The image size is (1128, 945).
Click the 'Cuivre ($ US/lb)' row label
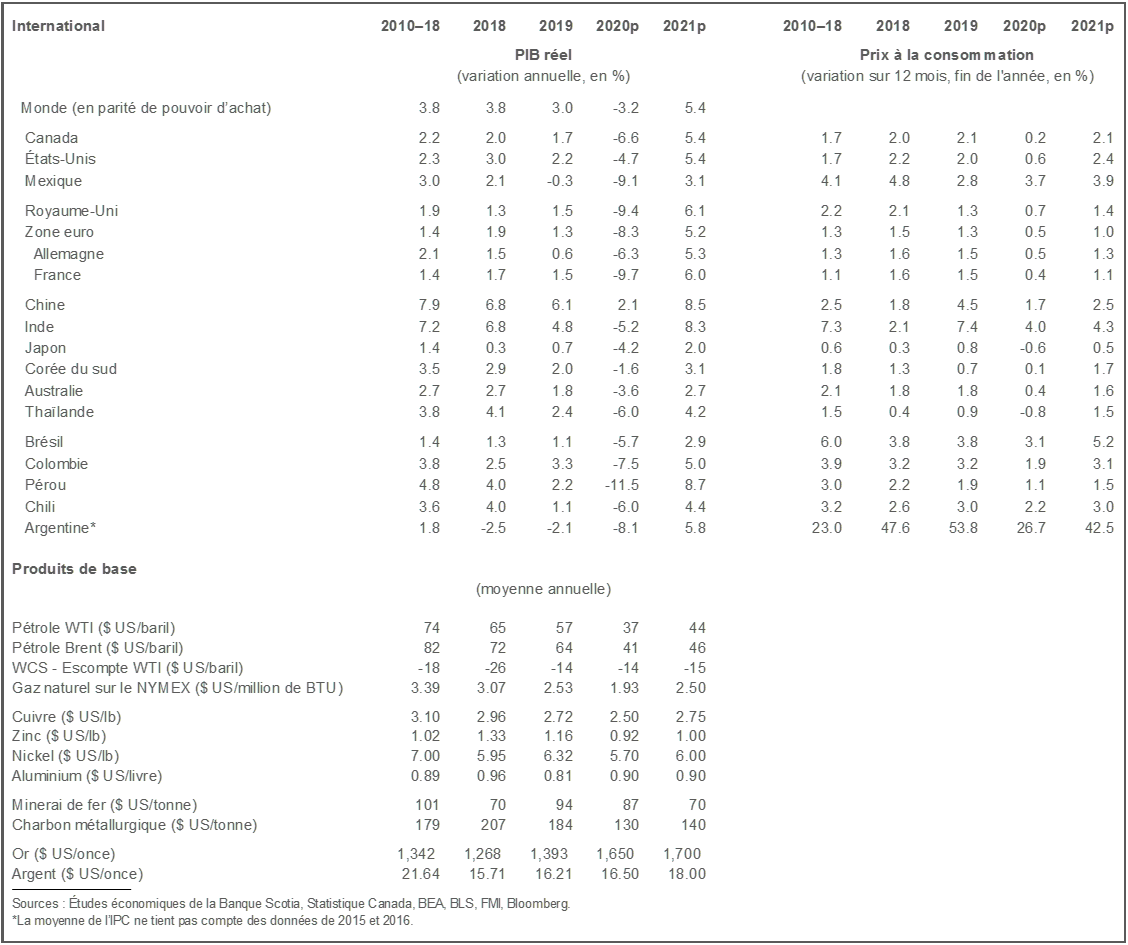67,717
